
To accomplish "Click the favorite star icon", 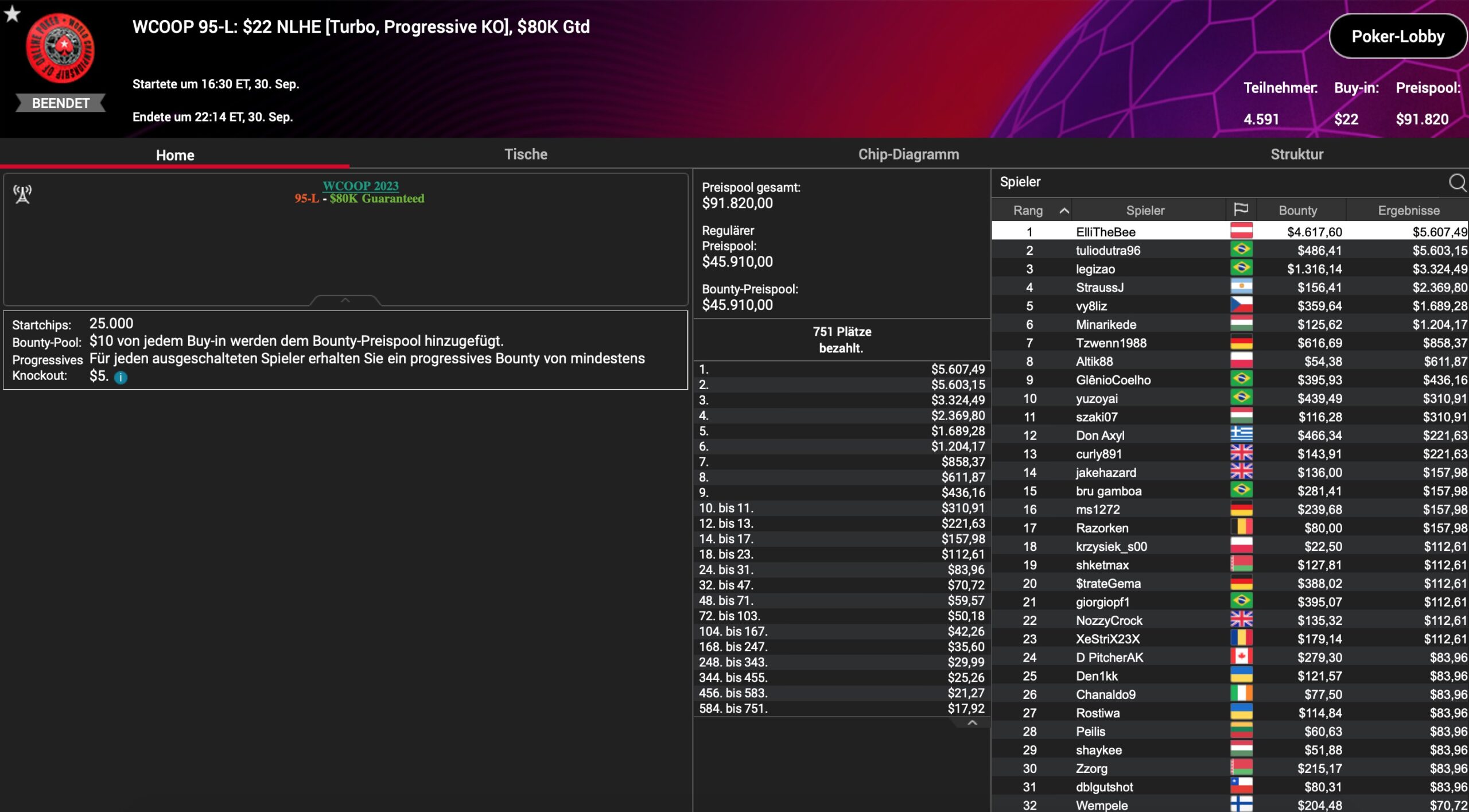I will 12,13.
